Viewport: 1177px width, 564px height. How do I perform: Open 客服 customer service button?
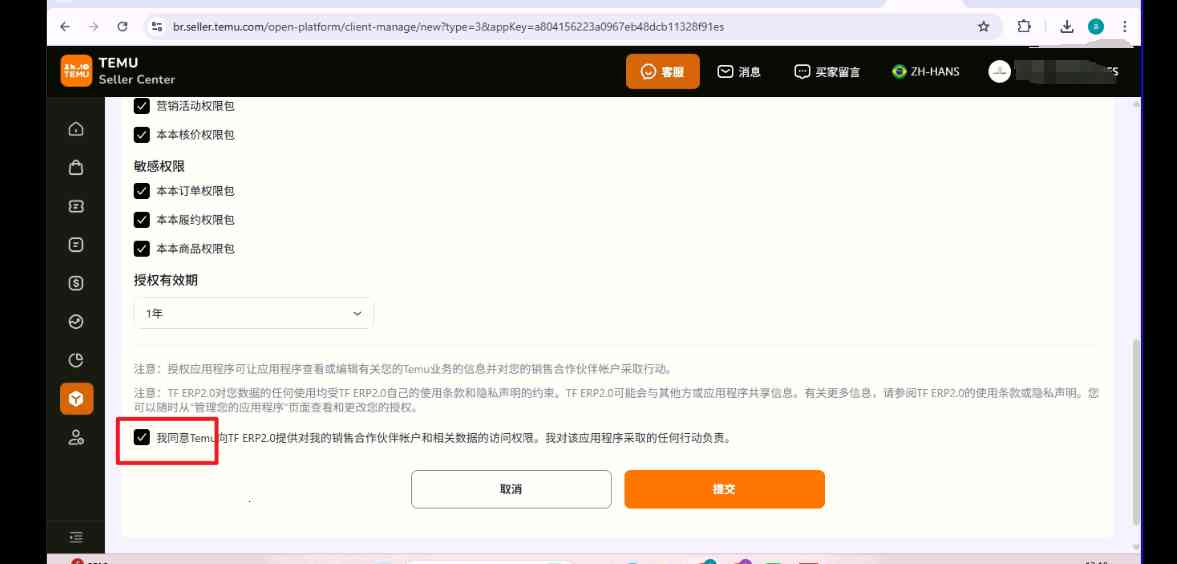(663, 71)
